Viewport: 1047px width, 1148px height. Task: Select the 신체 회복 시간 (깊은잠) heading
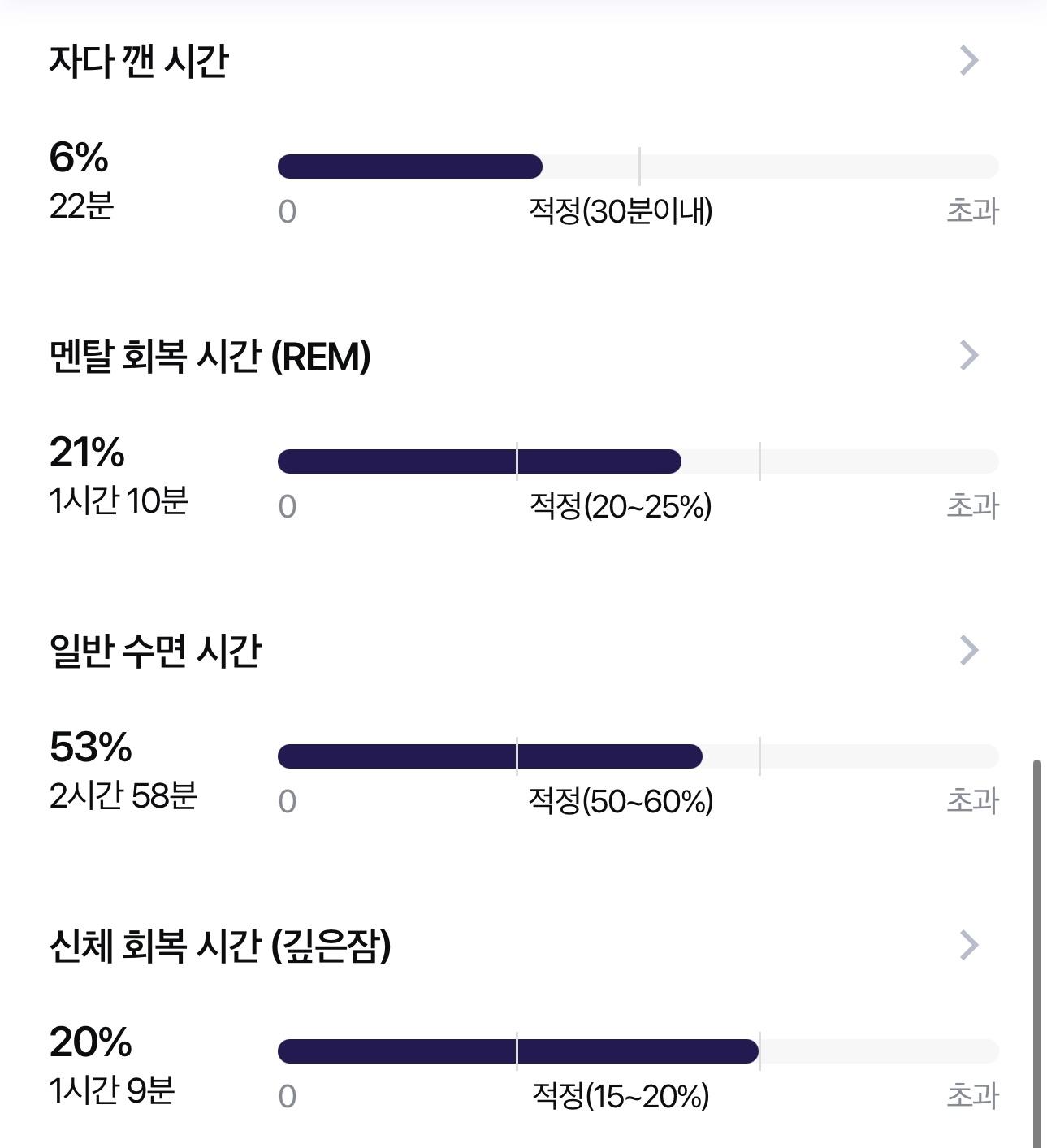(220, 946)
